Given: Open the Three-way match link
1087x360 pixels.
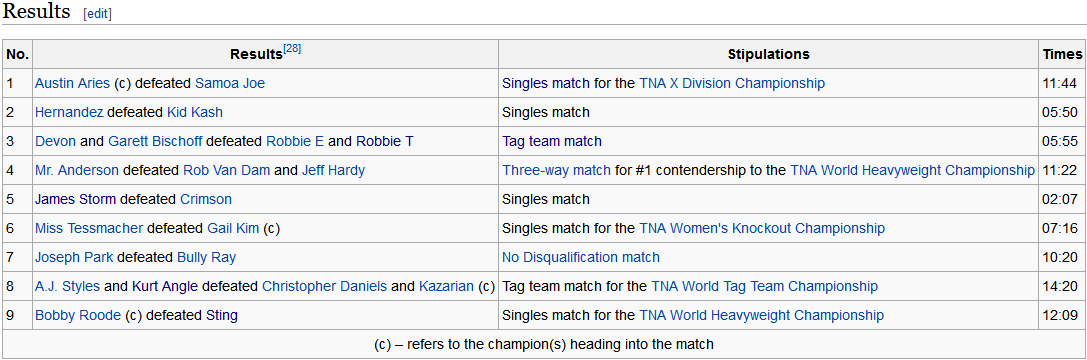Looking at the screenshot, I should 557,171.
